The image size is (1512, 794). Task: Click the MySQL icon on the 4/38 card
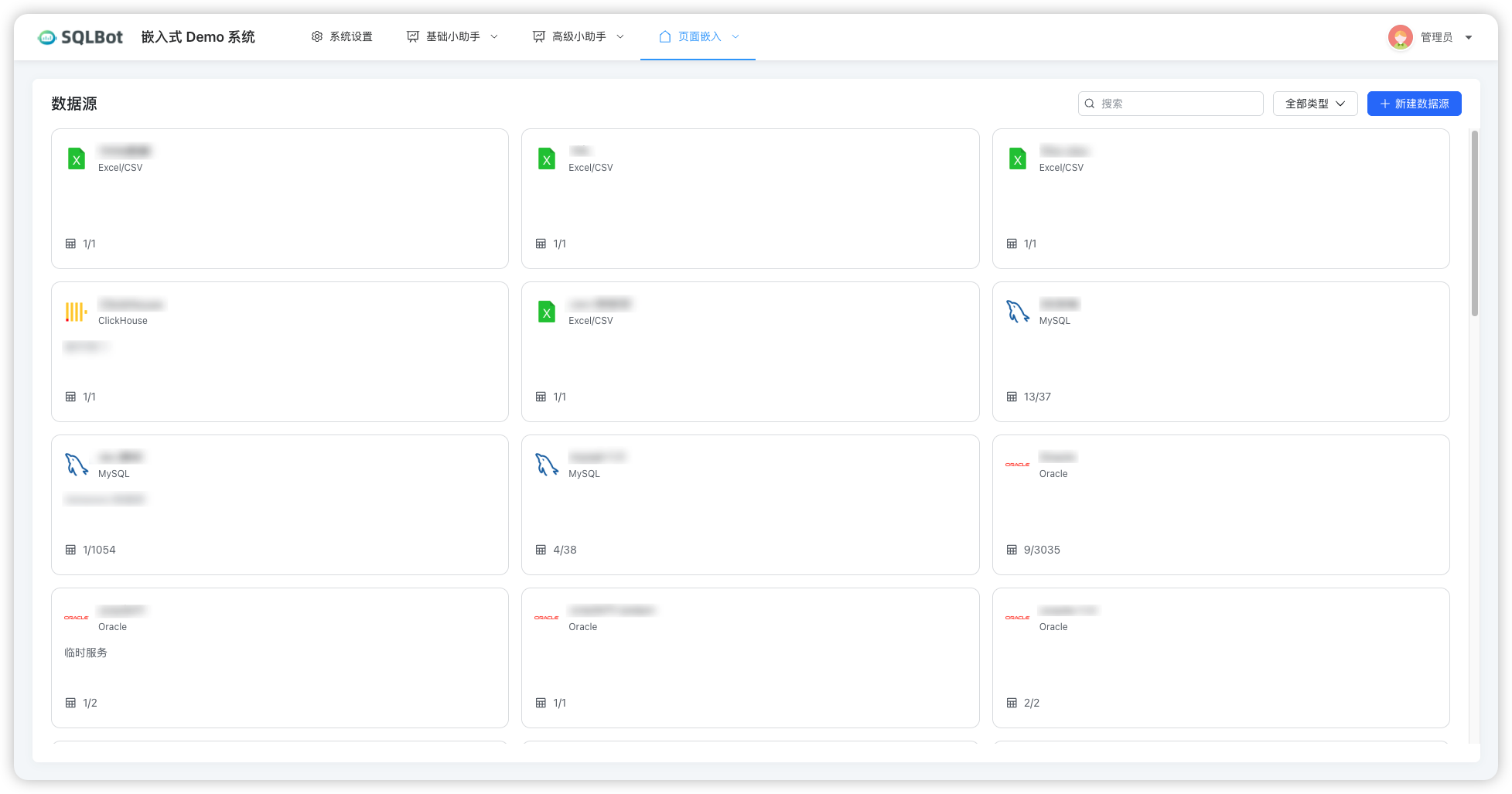point(546,465)
